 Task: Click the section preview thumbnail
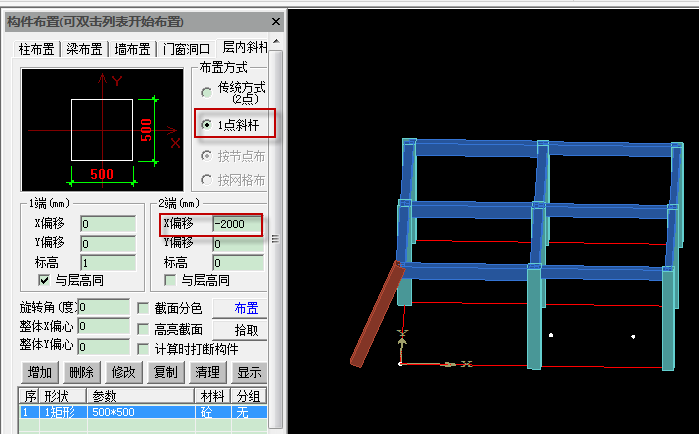[101, 128]
